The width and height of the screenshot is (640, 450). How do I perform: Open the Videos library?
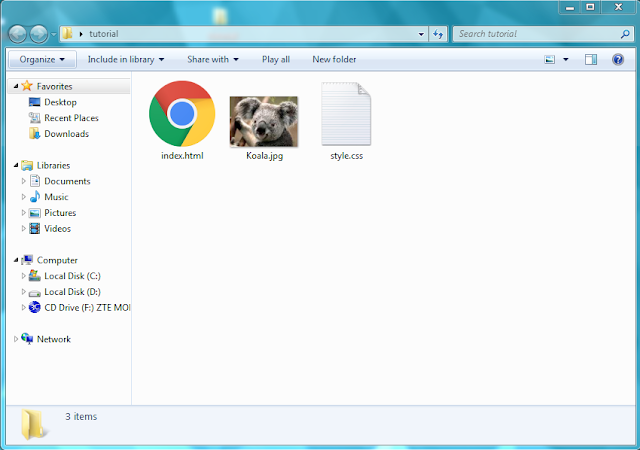(58, 229)
